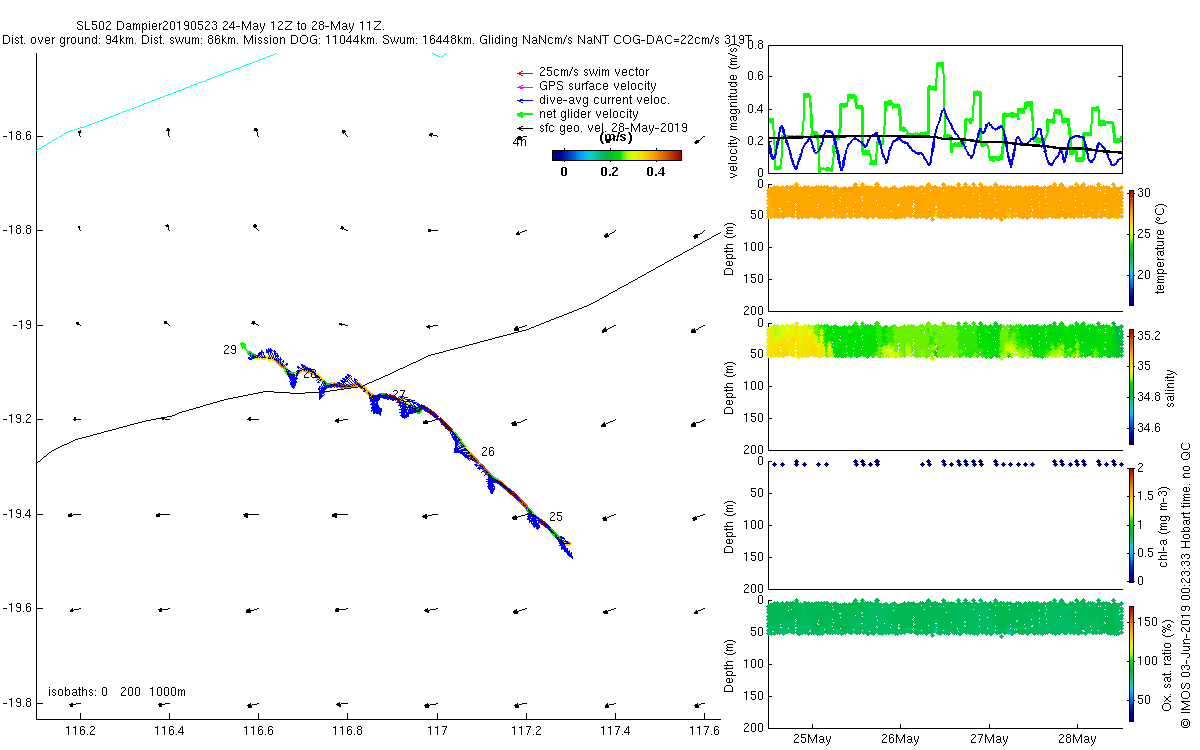This screenshot has height=750, width=1200.
Task: Click day marker 29 at track end
Action: 230,350
